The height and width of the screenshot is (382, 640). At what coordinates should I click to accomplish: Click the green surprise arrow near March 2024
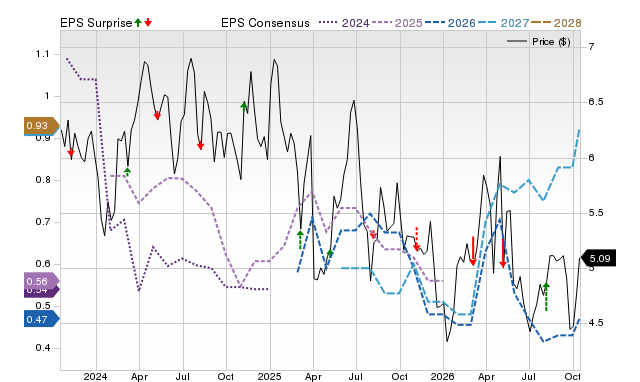[127, 171]
